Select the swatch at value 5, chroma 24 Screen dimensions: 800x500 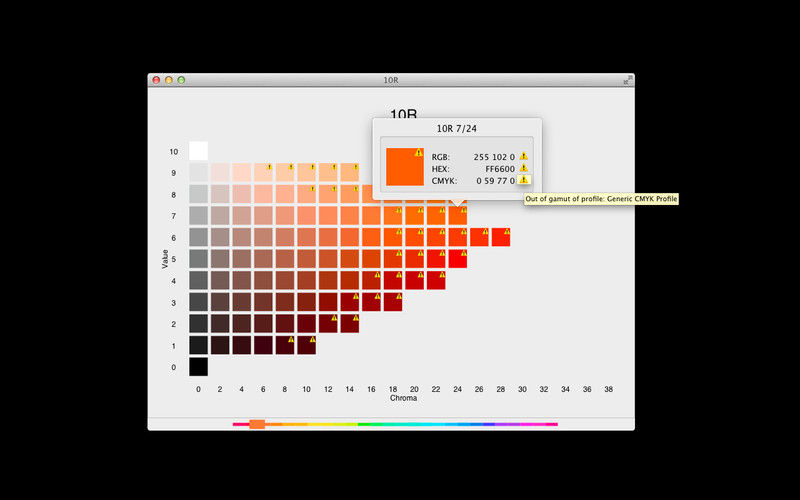458,259
